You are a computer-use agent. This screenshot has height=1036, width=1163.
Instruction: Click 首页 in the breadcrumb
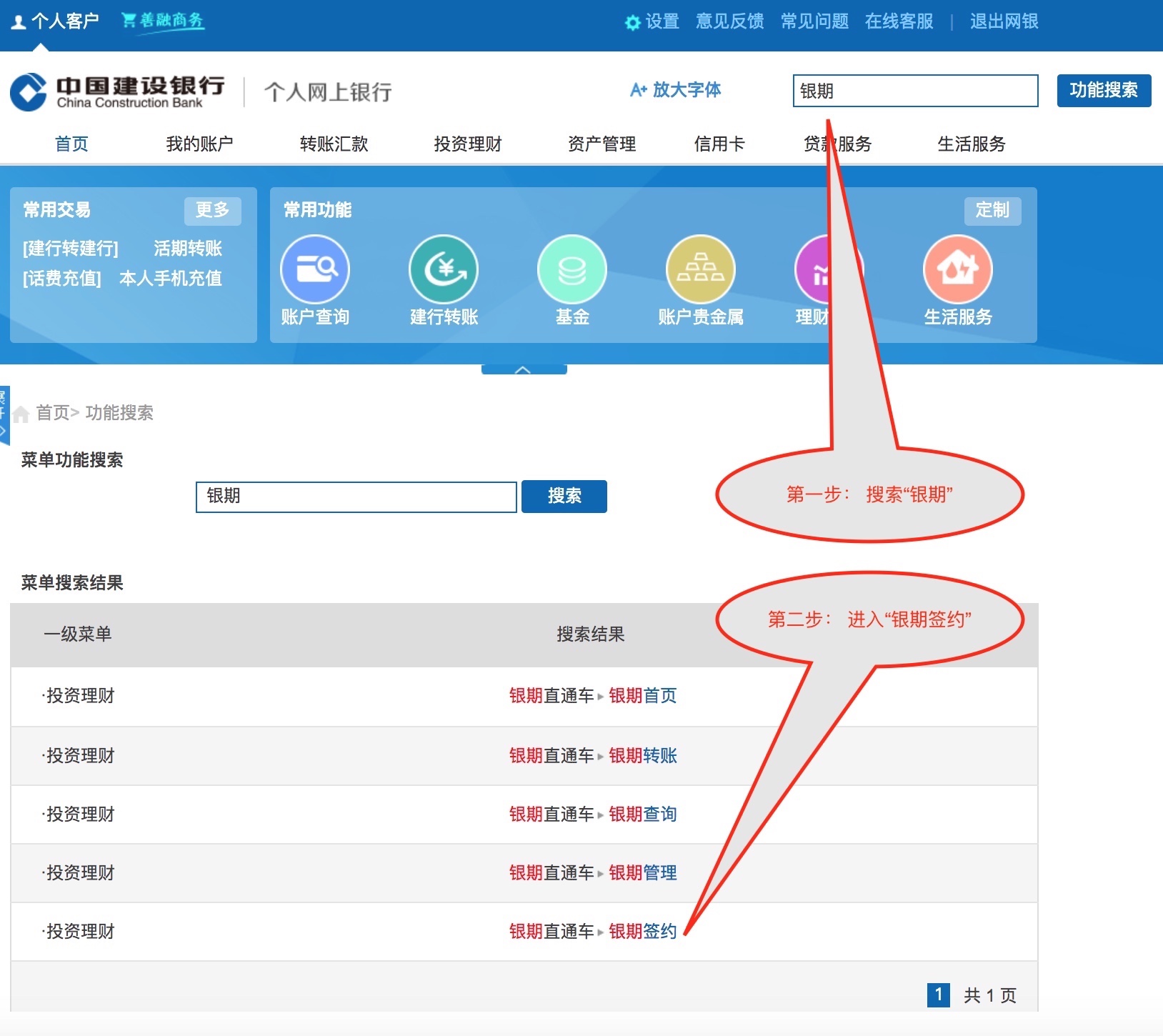53,413
